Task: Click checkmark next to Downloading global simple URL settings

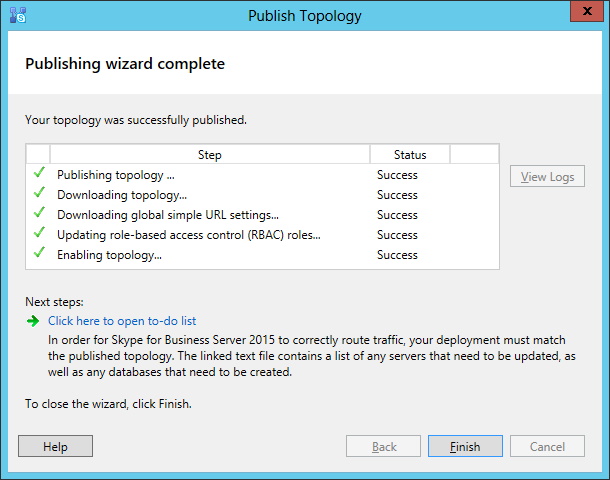Action: (39, 212)
